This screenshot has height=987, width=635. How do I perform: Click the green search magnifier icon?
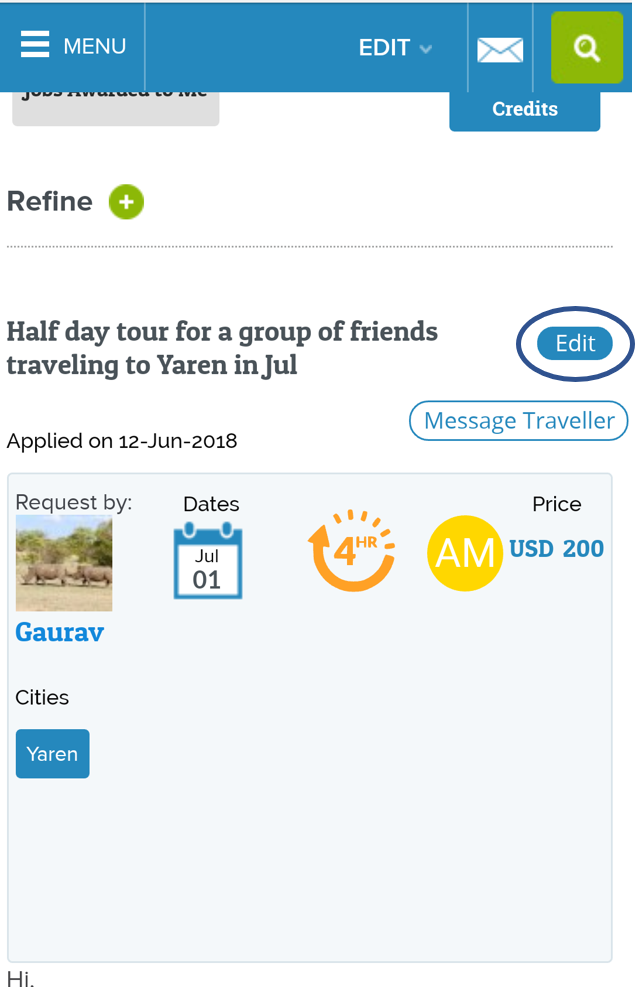[x=587, y=47]
